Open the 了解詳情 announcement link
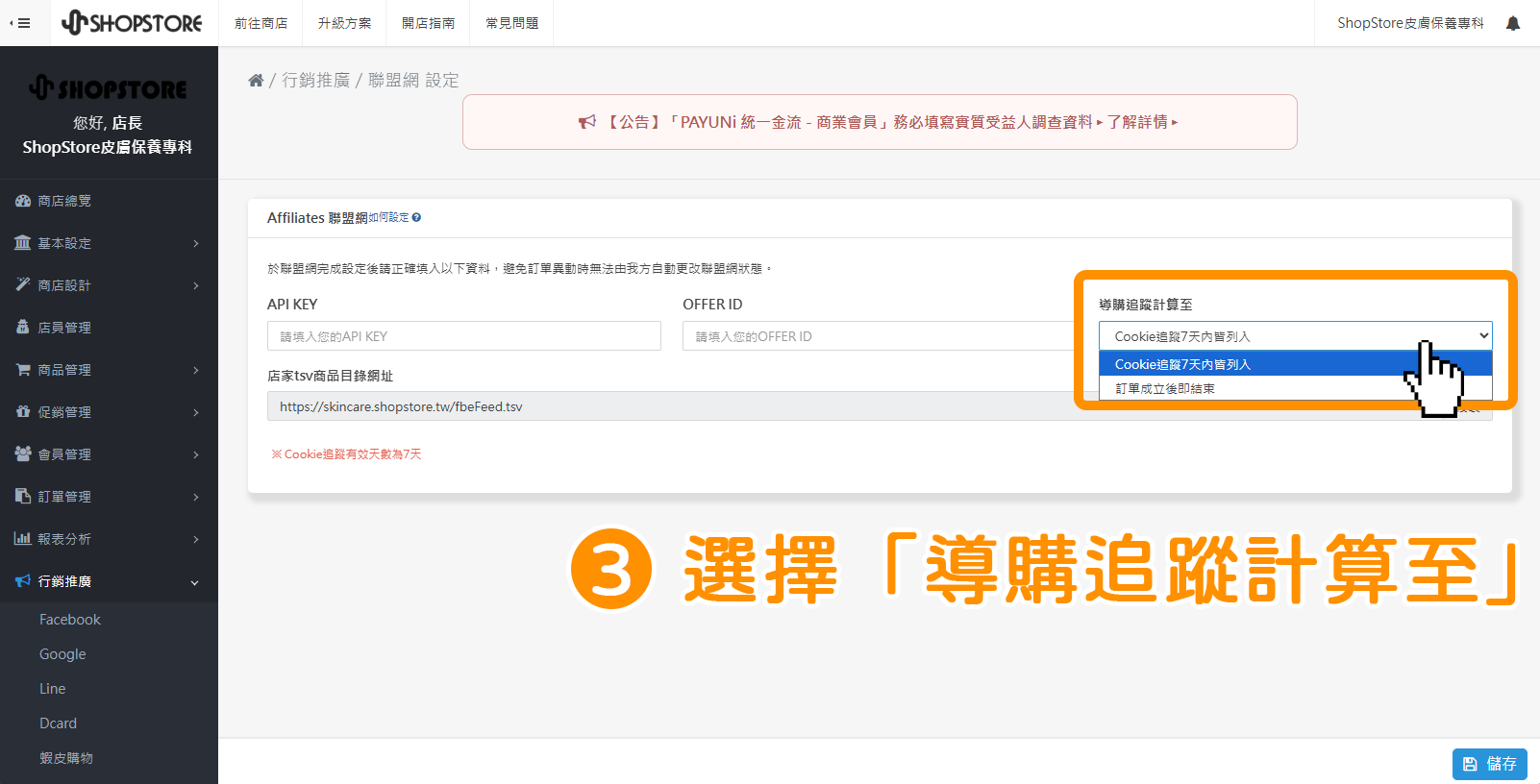This screenshot has width=1540, height=784. pyautogui.click(x=1141, y=122)
